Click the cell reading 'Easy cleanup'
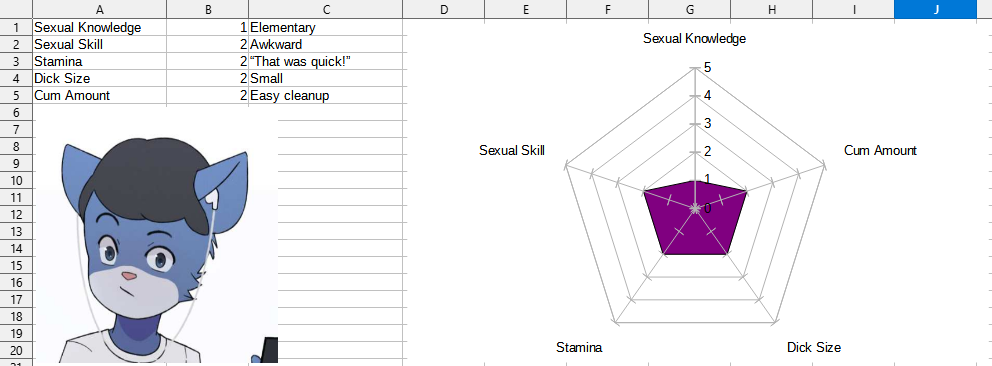The height and width of the screenshot is (366, 992). [326, 95]
